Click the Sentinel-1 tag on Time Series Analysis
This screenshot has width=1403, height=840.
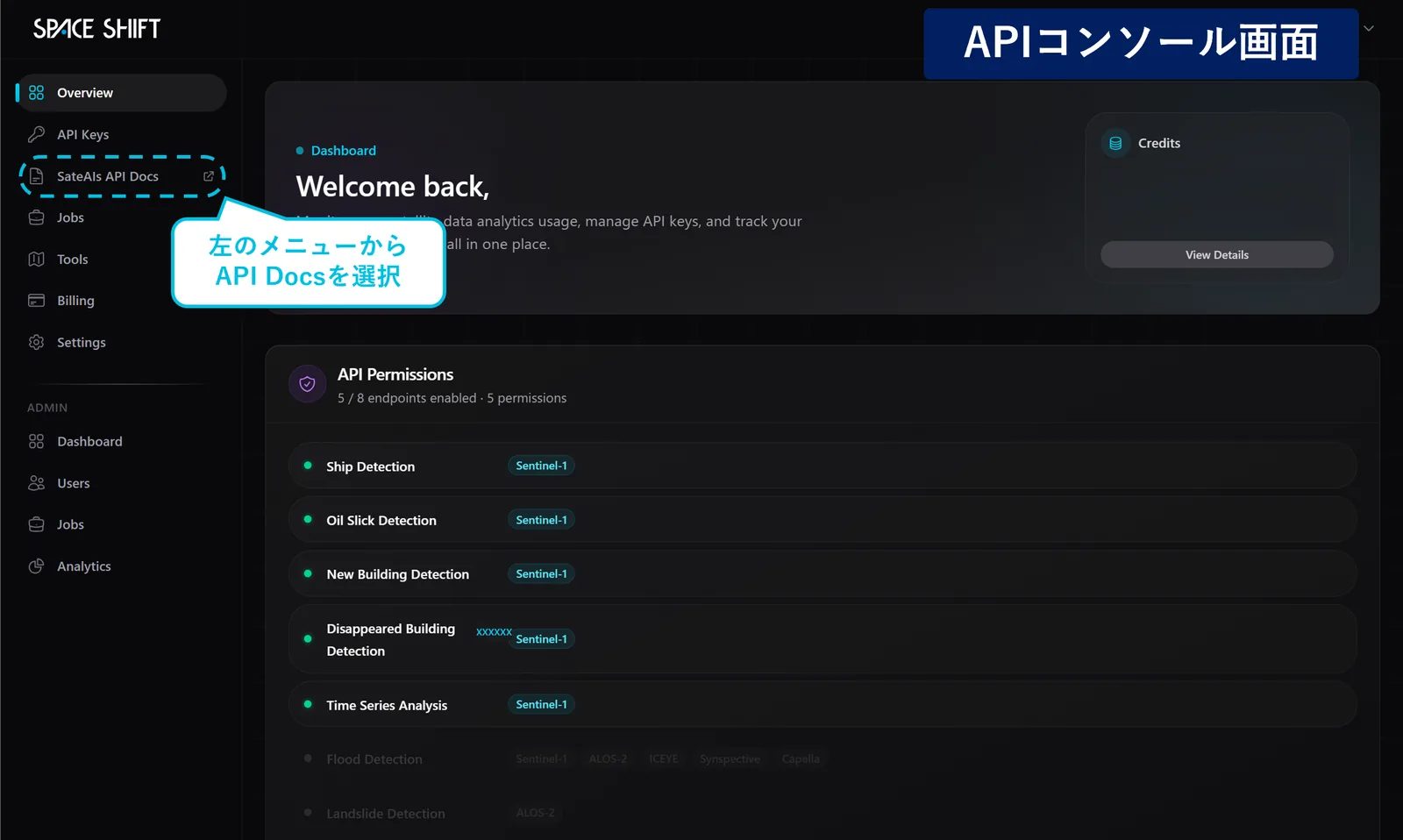coord(541,704)
